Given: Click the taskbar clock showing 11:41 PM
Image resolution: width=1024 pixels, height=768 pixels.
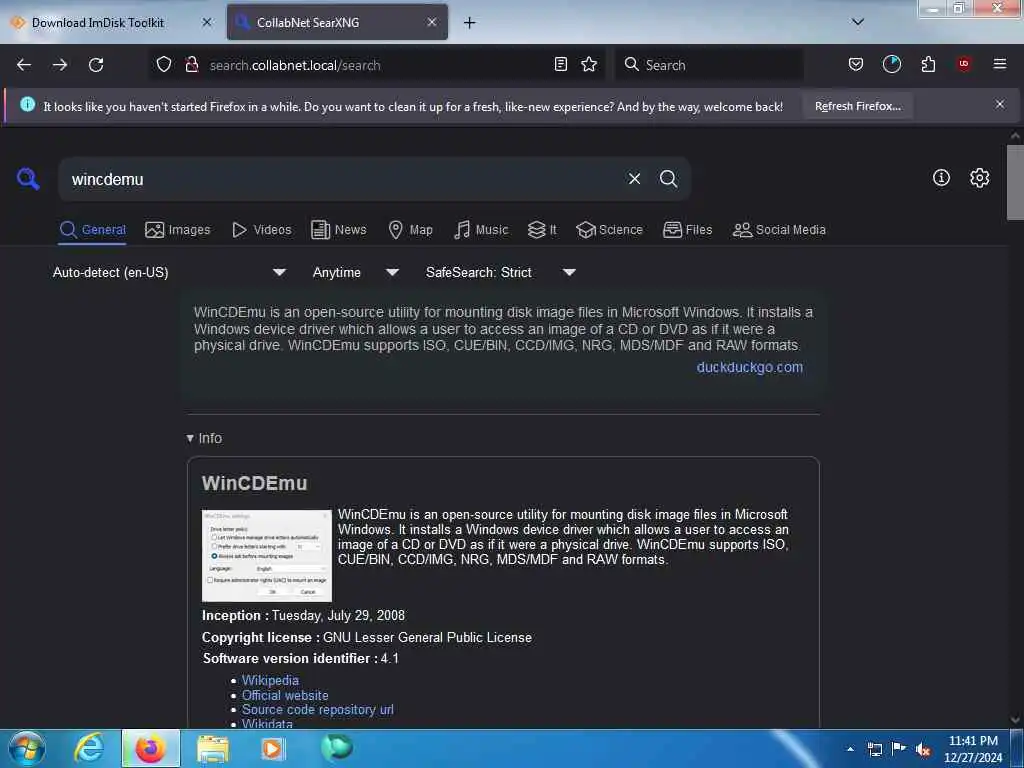Looking at the screenshot, I should point(973,749).
